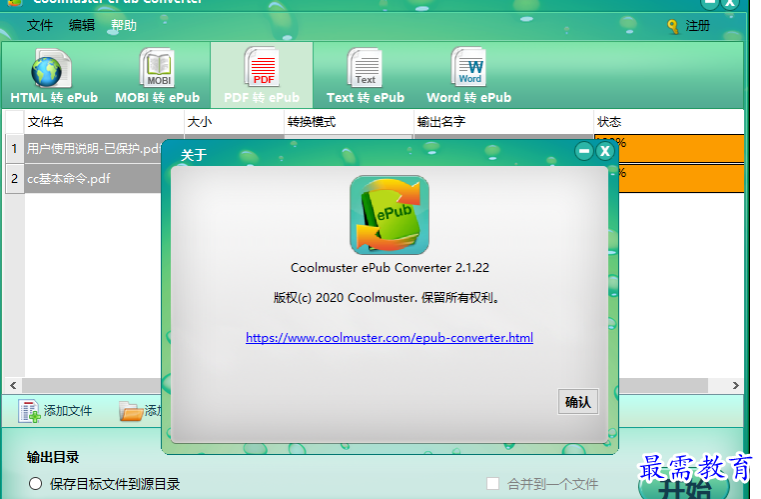Select file row 用户使用说明-已保护.pdf
761x499 pixels.
[93, 149]
